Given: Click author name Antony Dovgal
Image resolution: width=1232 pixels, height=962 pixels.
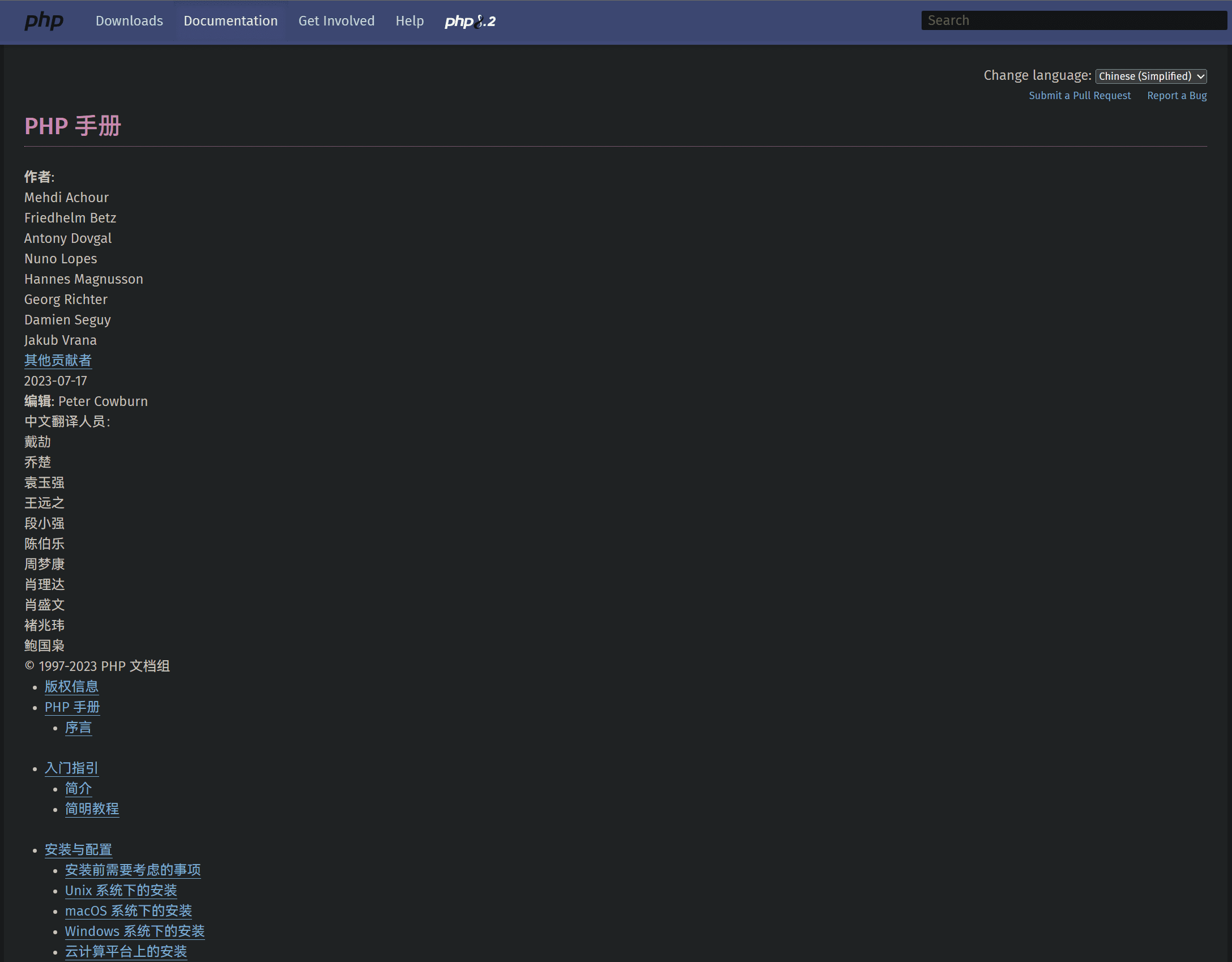Looking at the screenshot, I should pos(68,238).
